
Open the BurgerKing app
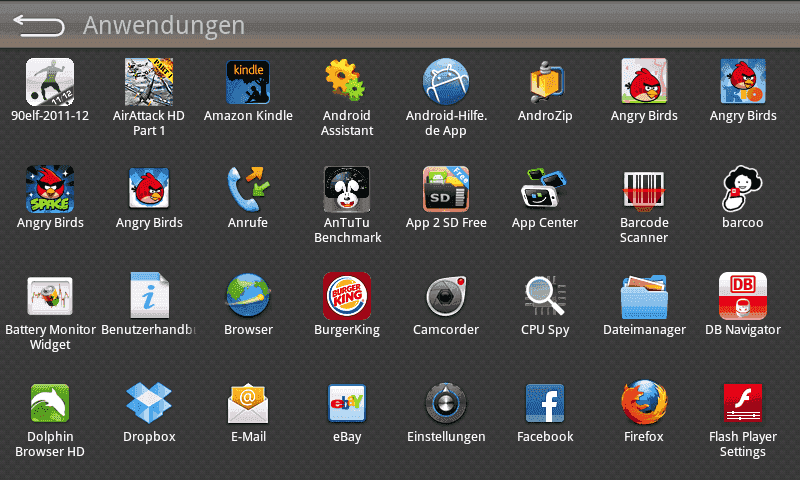pyautogui.click(x=347, y=296)
